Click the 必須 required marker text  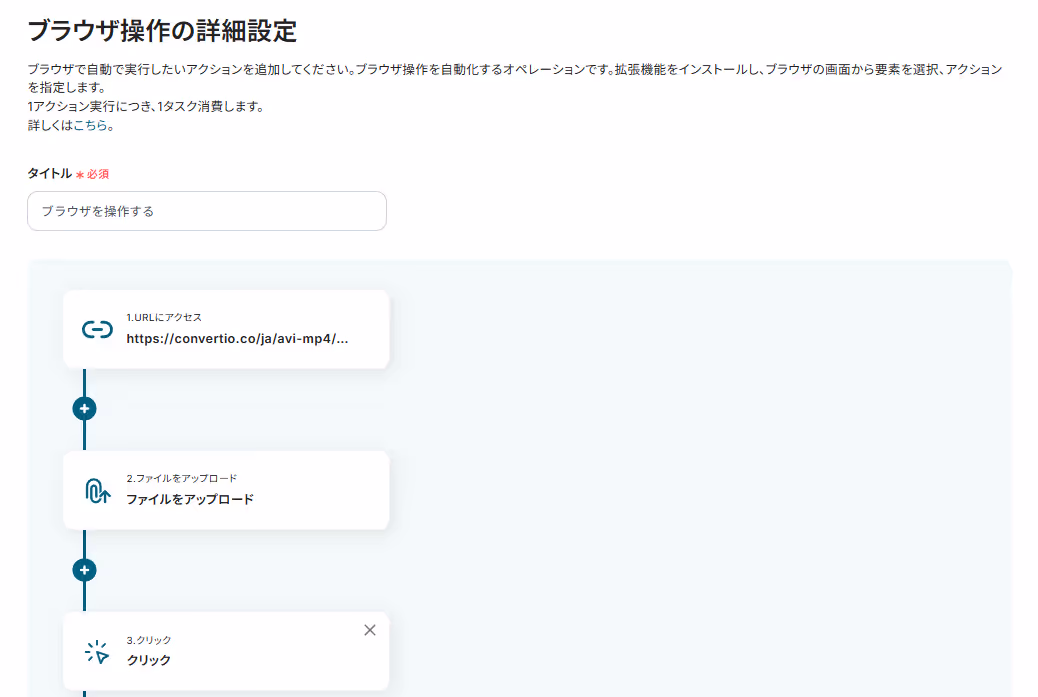pyautogui.click(x=98, y=174)
